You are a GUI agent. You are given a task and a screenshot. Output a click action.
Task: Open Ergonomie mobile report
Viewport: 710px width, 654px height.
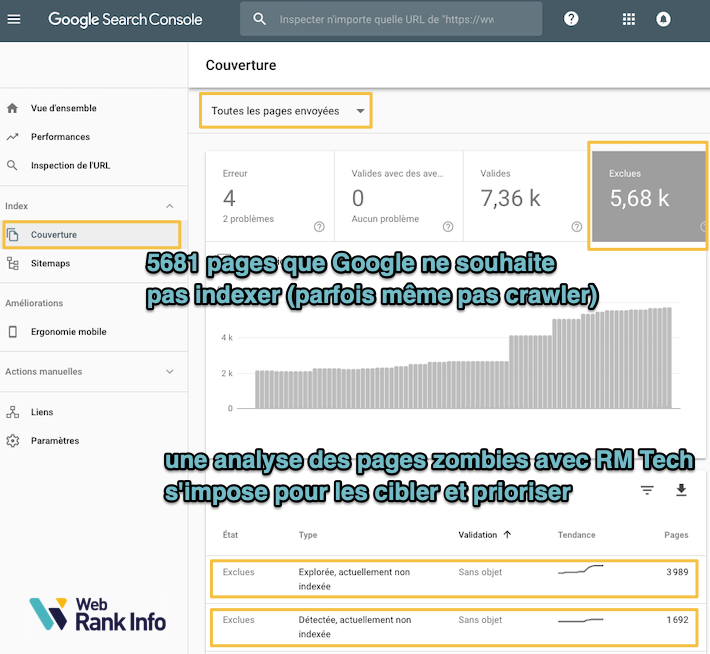pyautogui.click(x=68, y=332)
